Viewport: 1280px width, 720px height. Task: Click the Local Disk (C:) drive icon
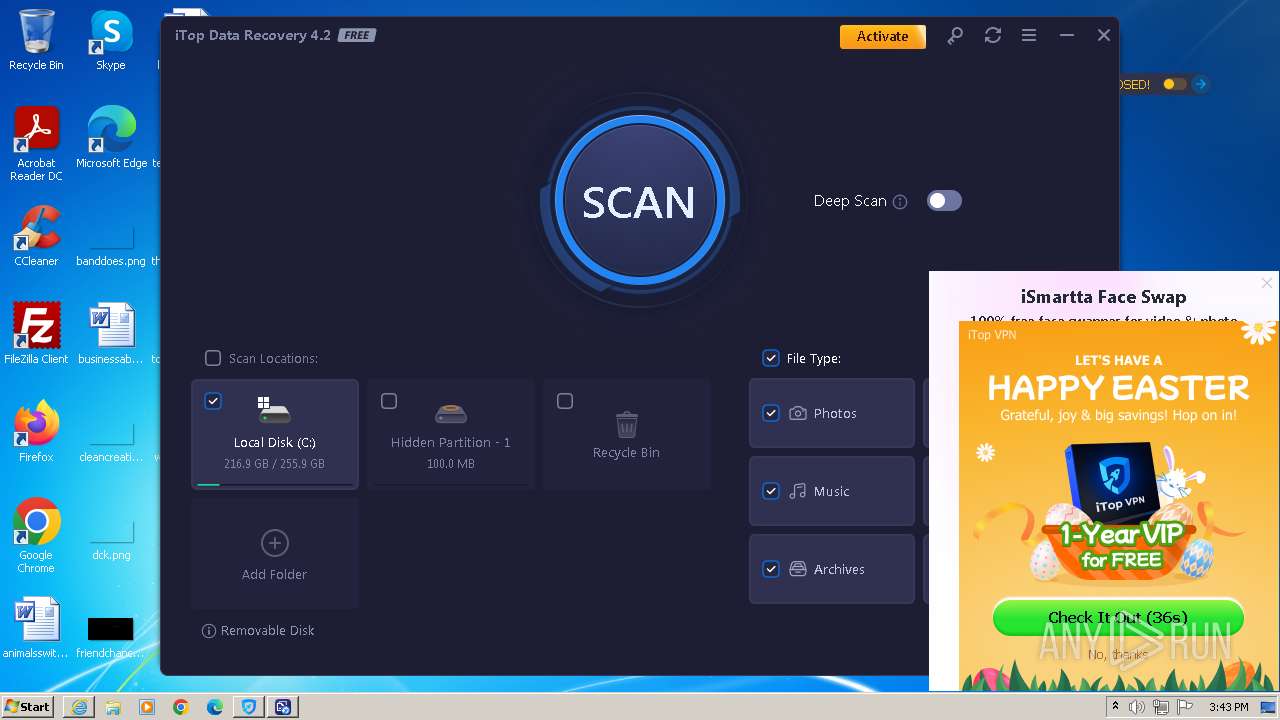(x=273, y=409)
